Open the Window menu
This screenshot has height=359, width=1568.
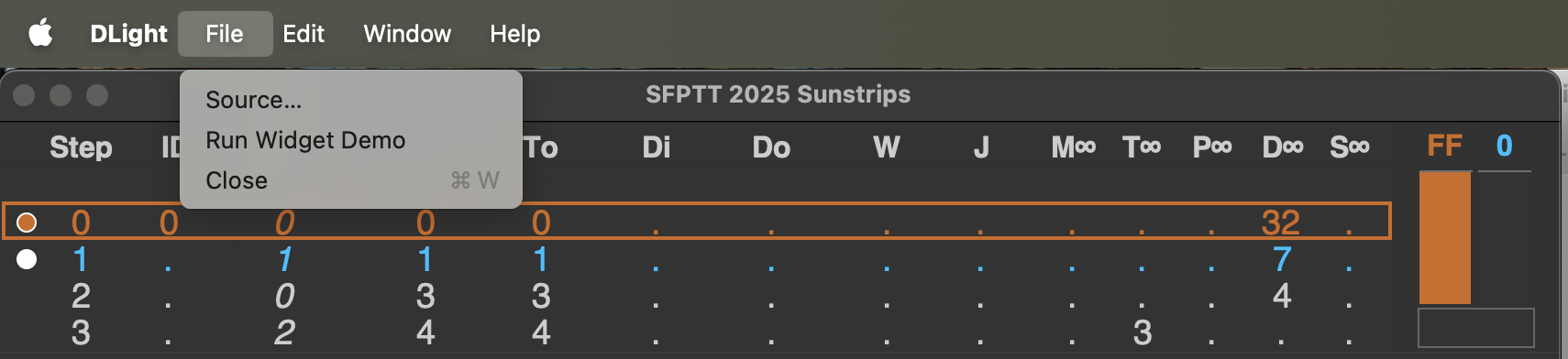pyautogui.click(x=407, y=34)
